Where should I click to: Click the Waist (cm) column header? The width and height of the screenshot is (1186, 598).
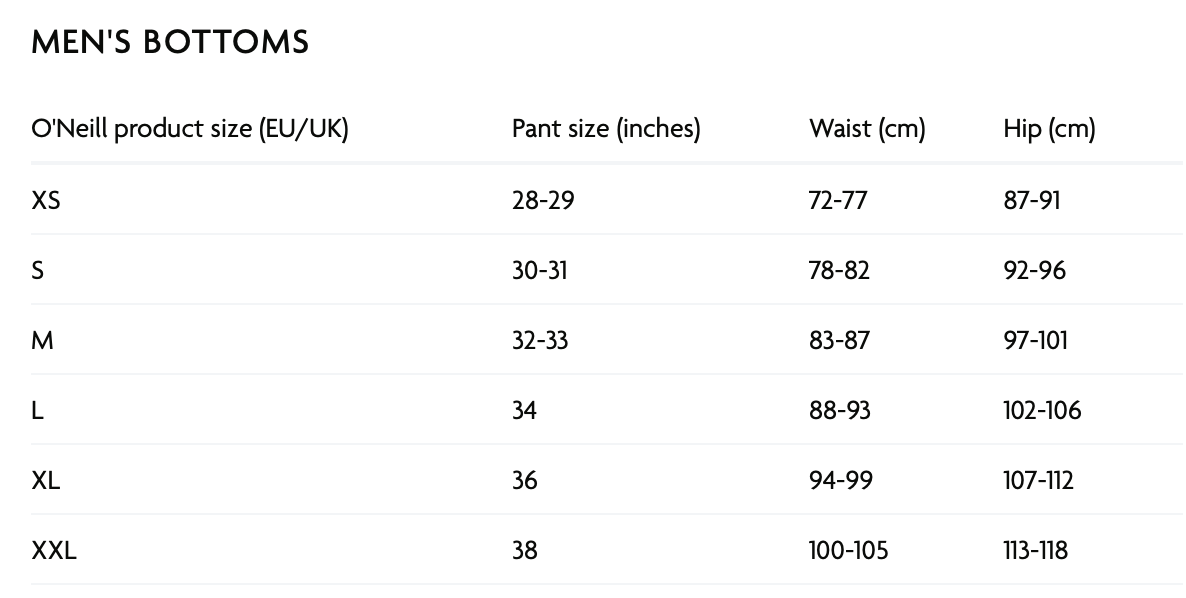pos(867,129)
